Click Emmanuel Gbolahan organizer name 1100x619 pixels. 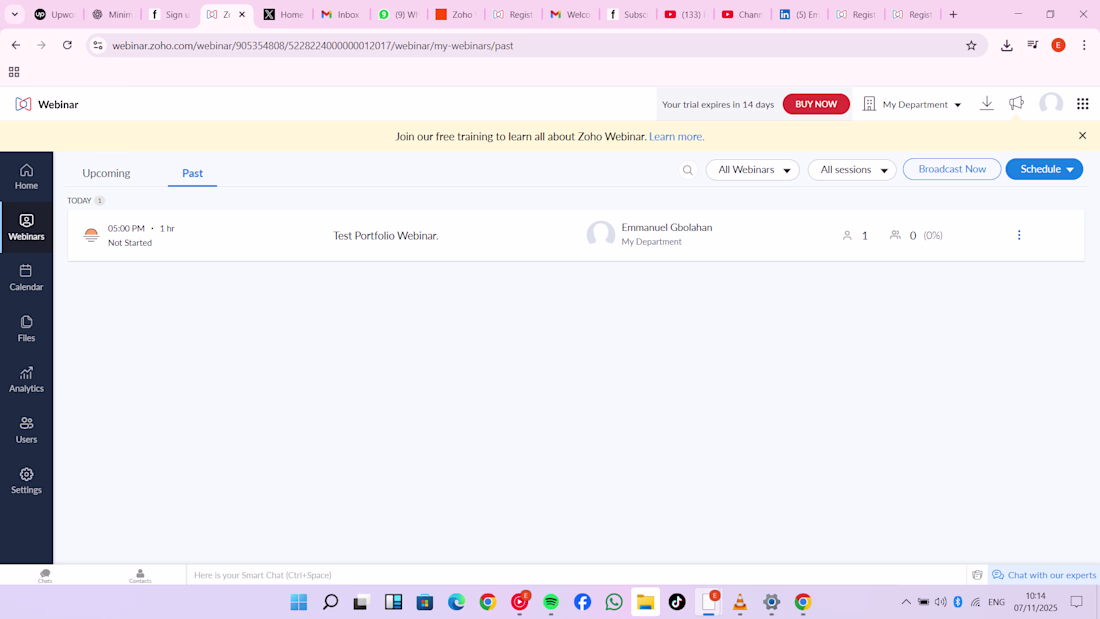pos(666,227)
